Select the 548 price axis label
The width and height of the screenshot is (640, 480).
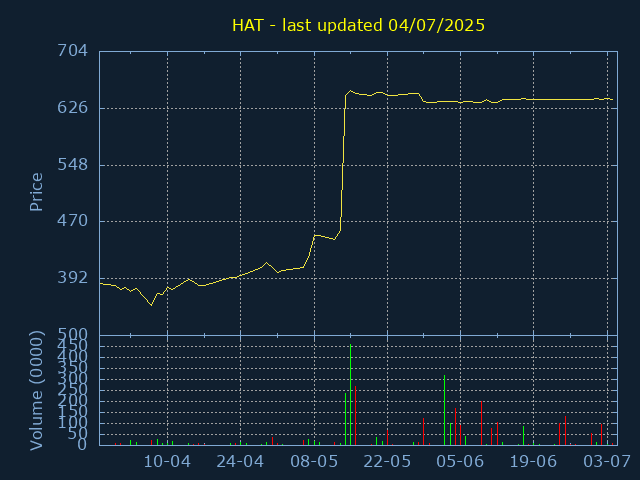click(x=72, y=165)
